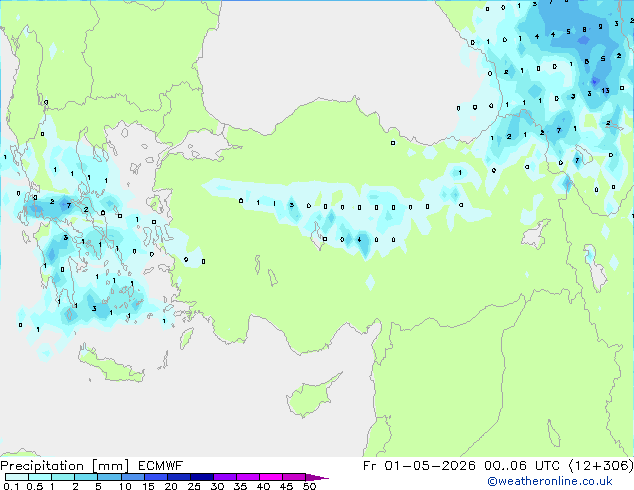Open the weatheronline.co.uk link
The height and width of the screenshot is (490, 634).
point(550,481)
